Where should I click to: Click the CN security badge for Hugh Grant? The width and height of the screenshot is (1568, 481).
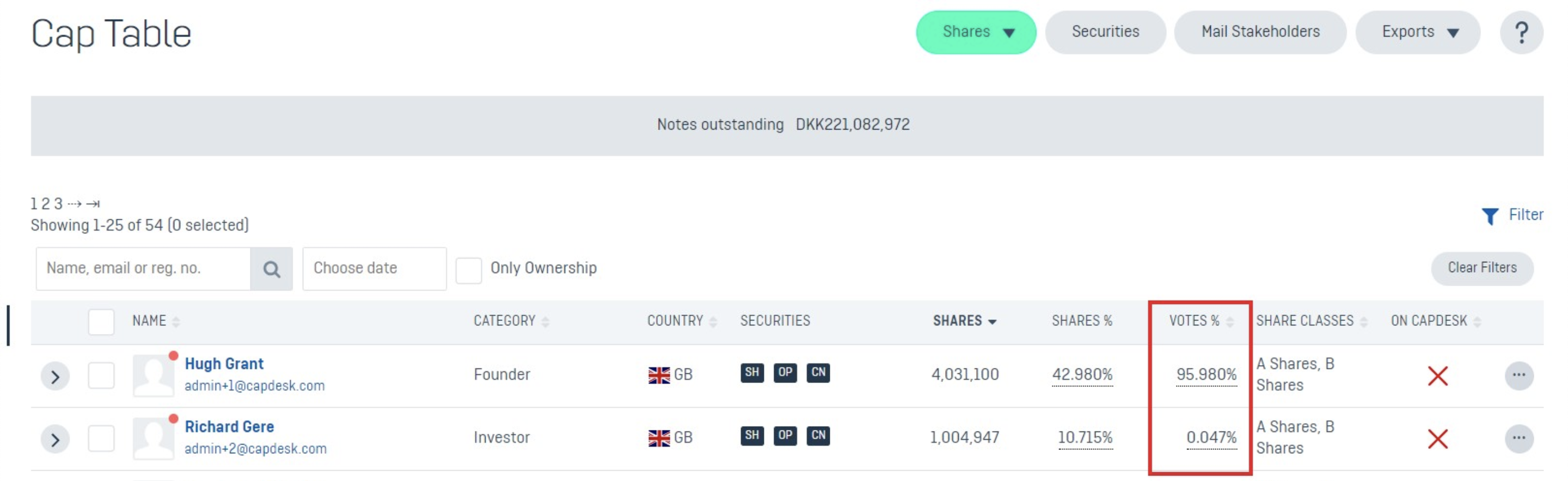(818, 372)
